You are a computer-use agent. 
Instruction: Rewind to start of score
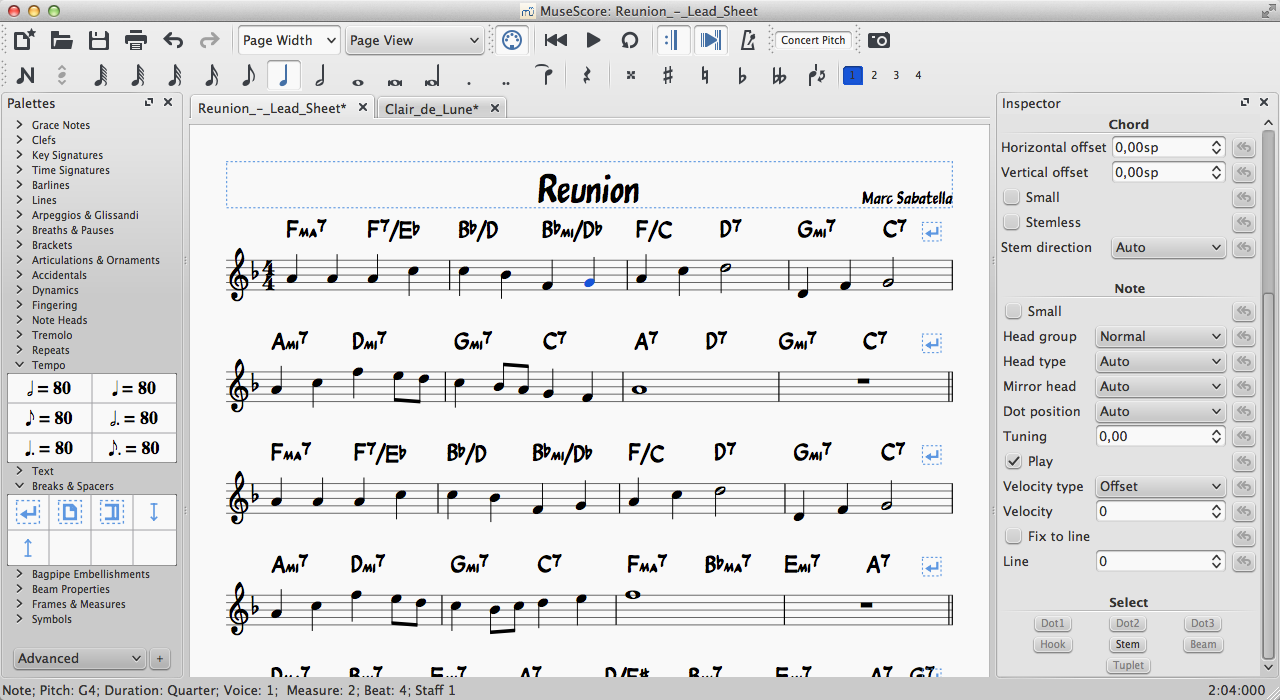tap(556, 40)
